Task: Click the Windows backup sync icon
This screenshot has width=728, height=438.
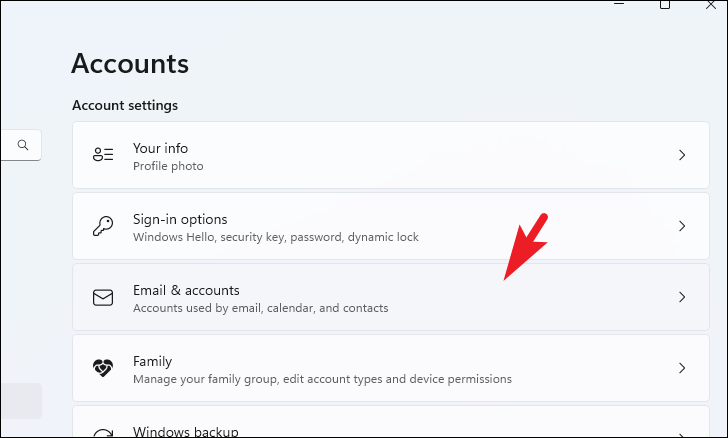Action: tap(103, 432)
